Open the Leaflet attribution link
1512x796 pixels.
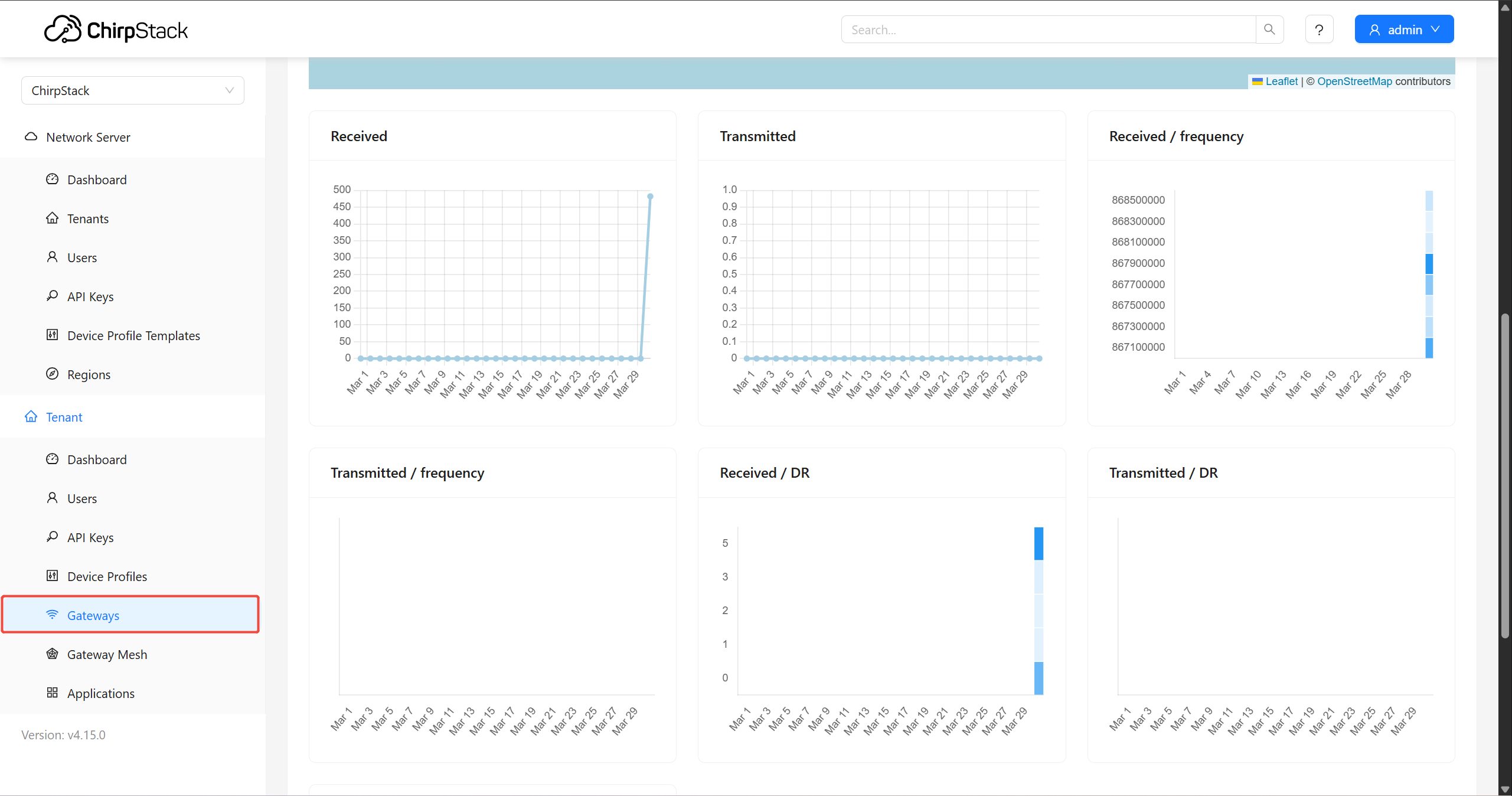tap(1281, 81)
